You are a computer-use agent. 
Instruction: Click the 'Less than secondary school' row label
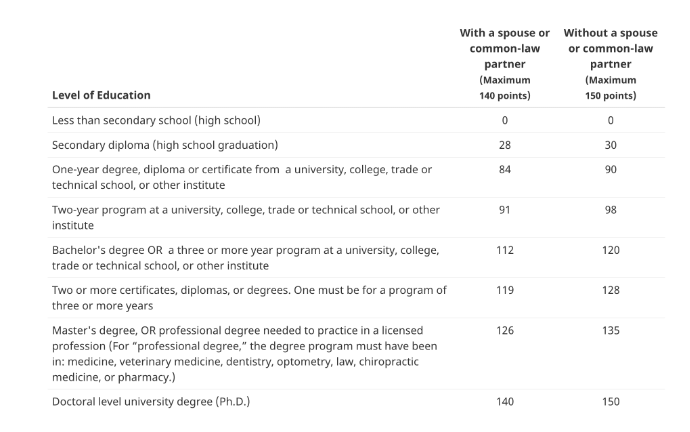[156, 120]
